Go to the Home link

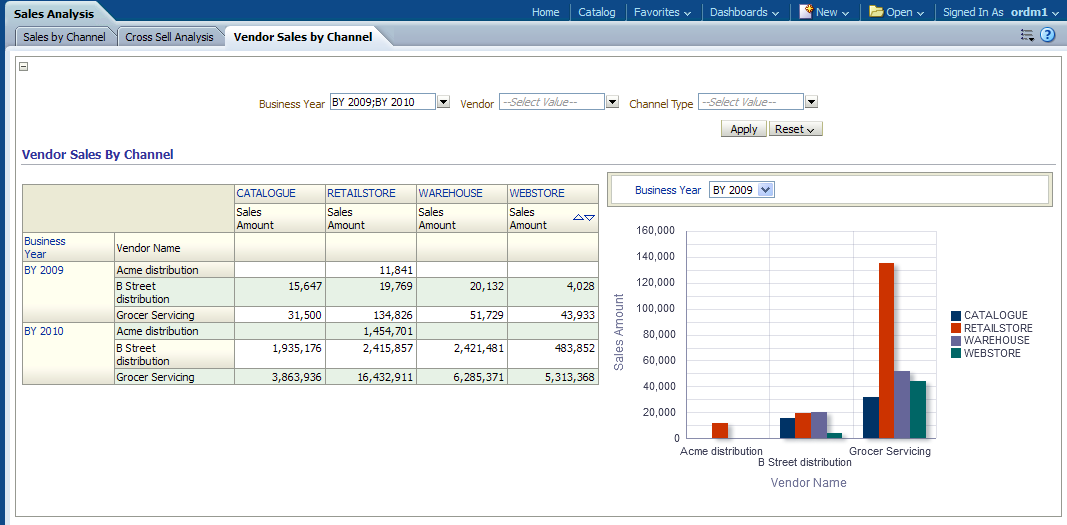[546, 12]
